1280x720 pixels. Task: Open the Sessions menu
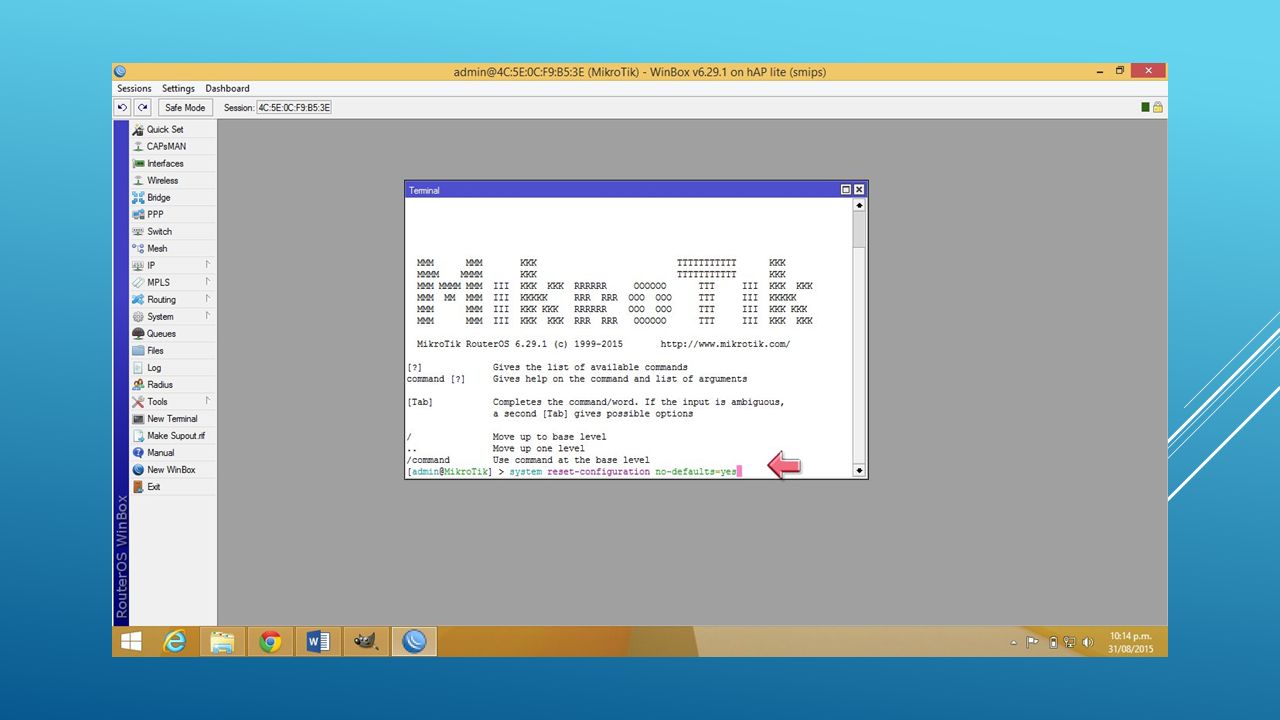coord(134,88)
